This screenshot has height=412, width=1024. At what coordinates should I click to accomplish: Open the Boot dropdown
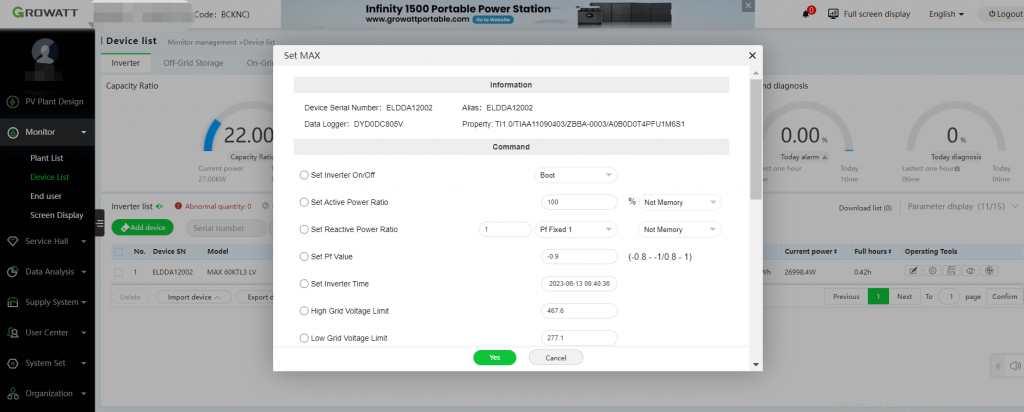coord(575,175)
